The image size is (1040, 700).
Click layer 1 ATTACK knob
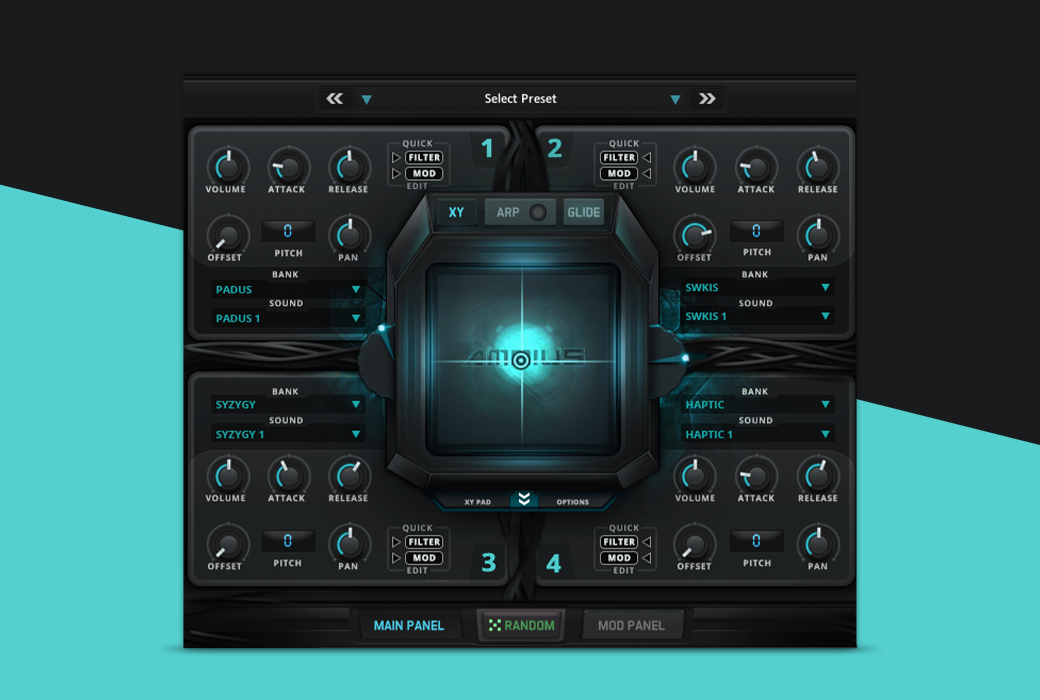(x=289, y=167)
